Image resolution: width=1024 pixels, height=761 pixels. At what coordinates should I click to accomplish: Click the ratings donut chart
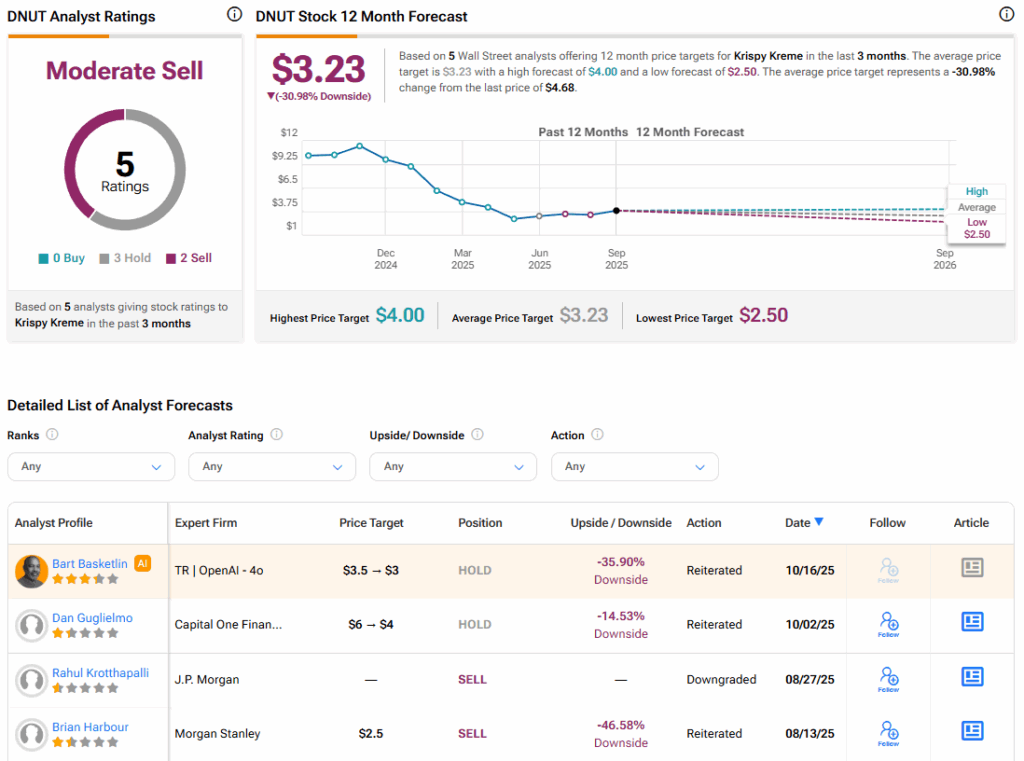(x=125, y=170)
